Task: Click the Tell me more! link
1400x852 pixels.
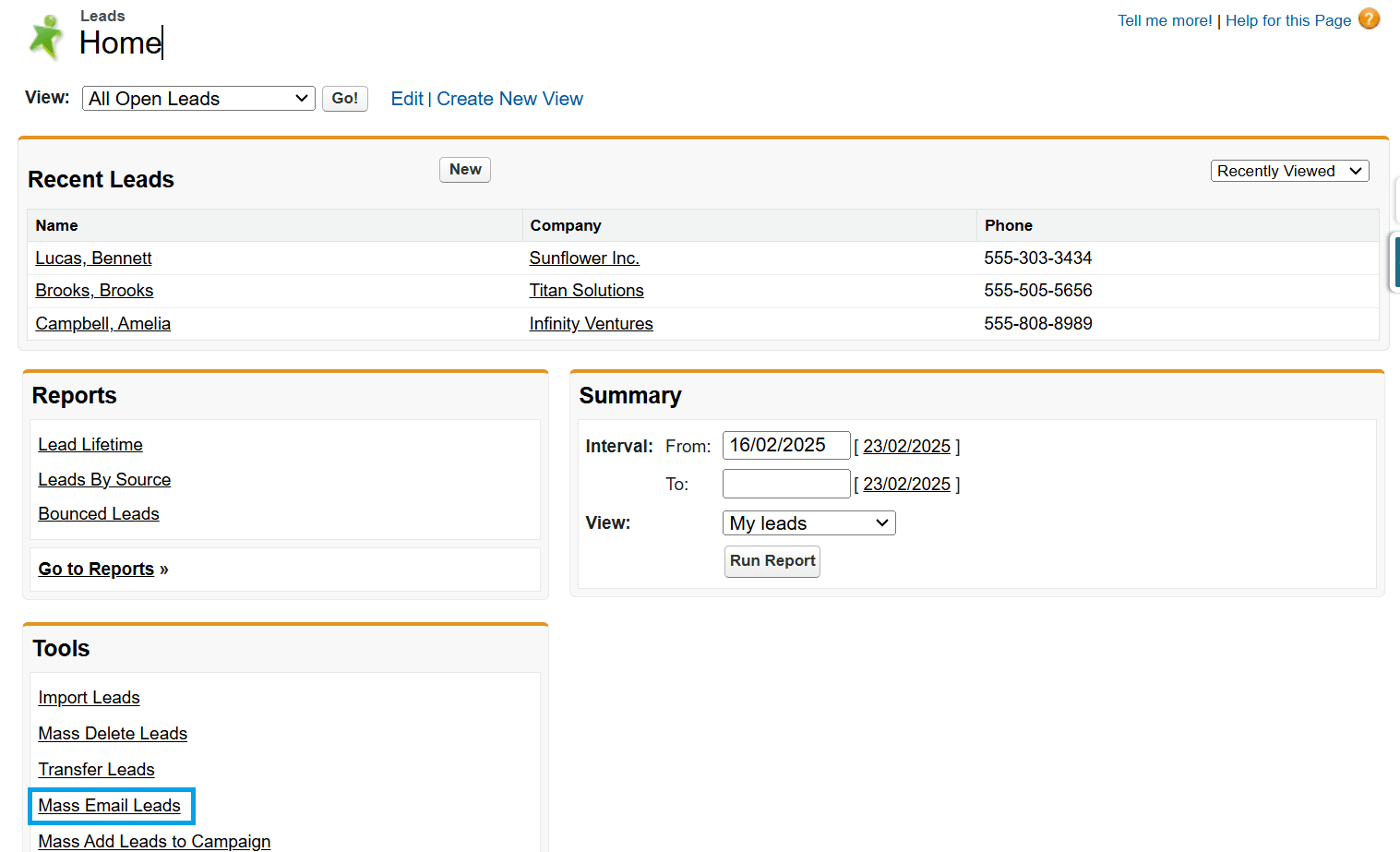Action: 1164,20
